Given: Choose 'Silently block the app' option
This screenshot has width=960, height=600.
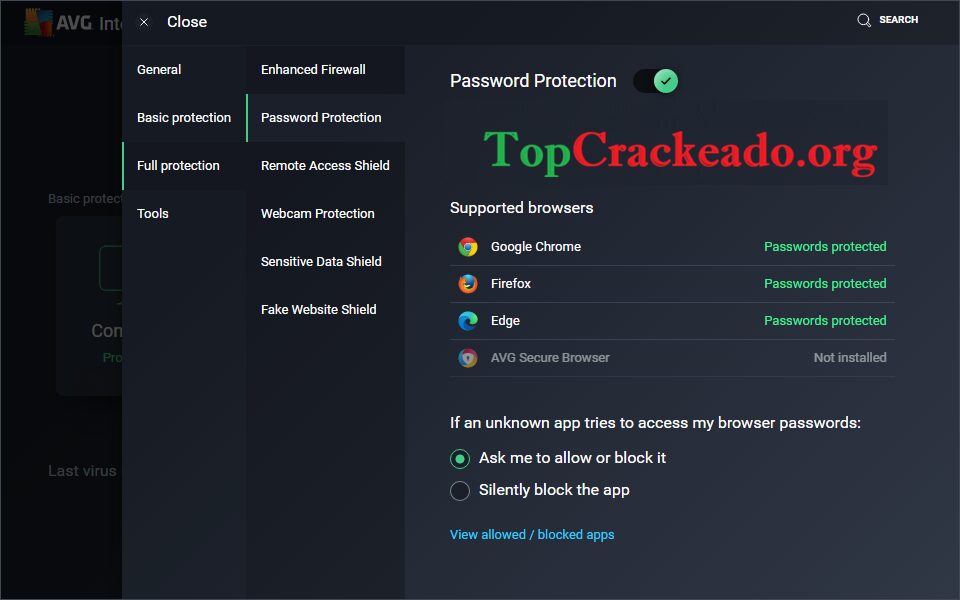Looking at the screenshot, I should click(460, 490).
